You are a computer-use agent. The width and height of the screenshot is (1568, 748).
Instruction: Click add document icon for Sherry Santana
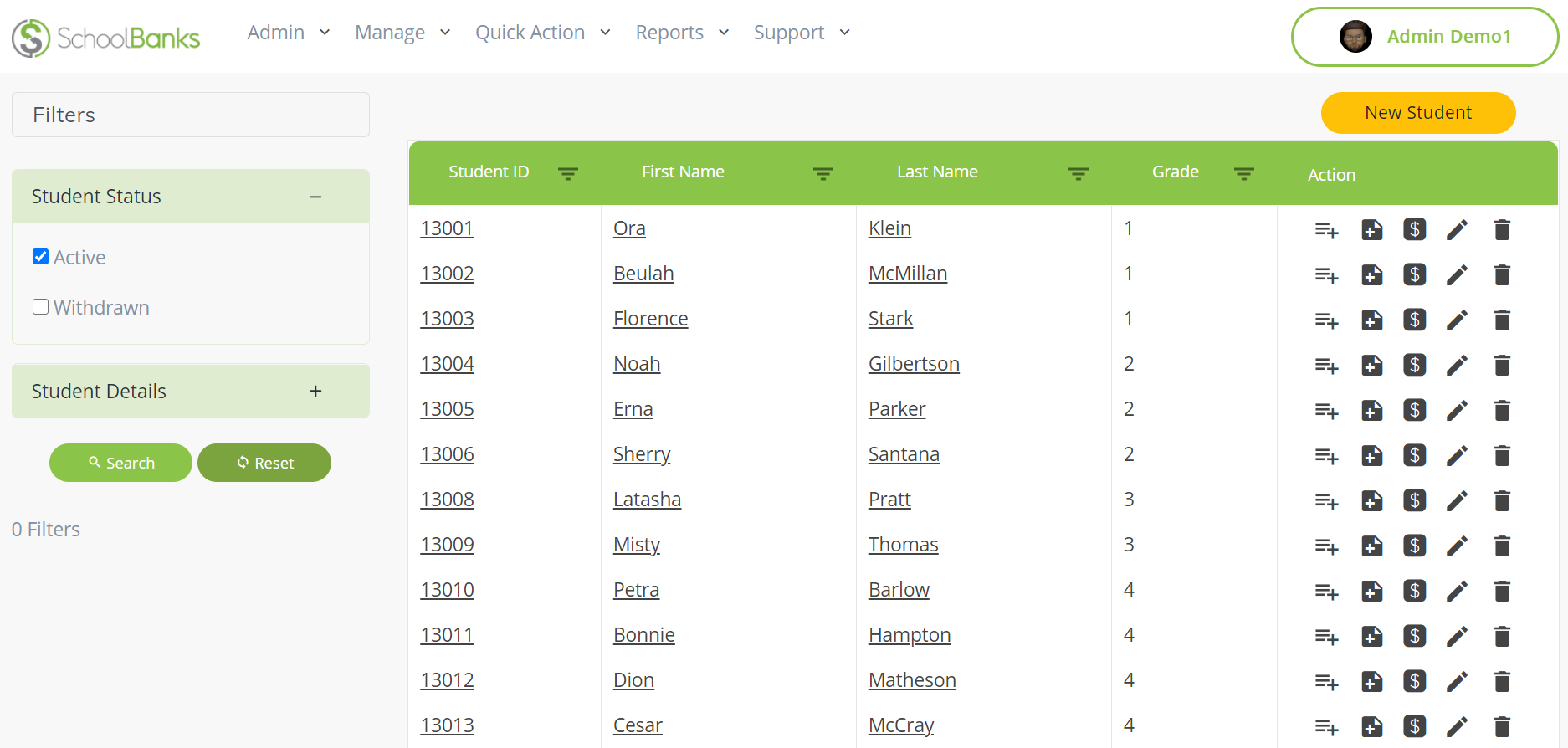pos(1372,456)
